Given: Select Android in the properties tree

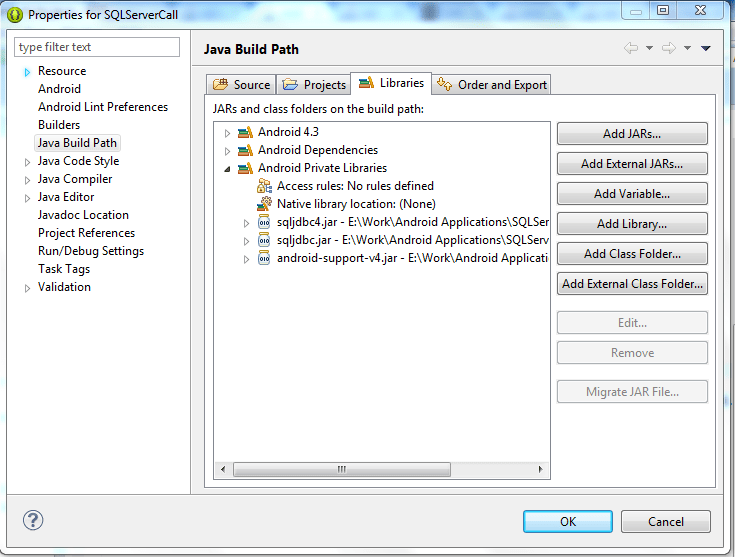Looking at the screenshot, I should (x=60, y=89).
